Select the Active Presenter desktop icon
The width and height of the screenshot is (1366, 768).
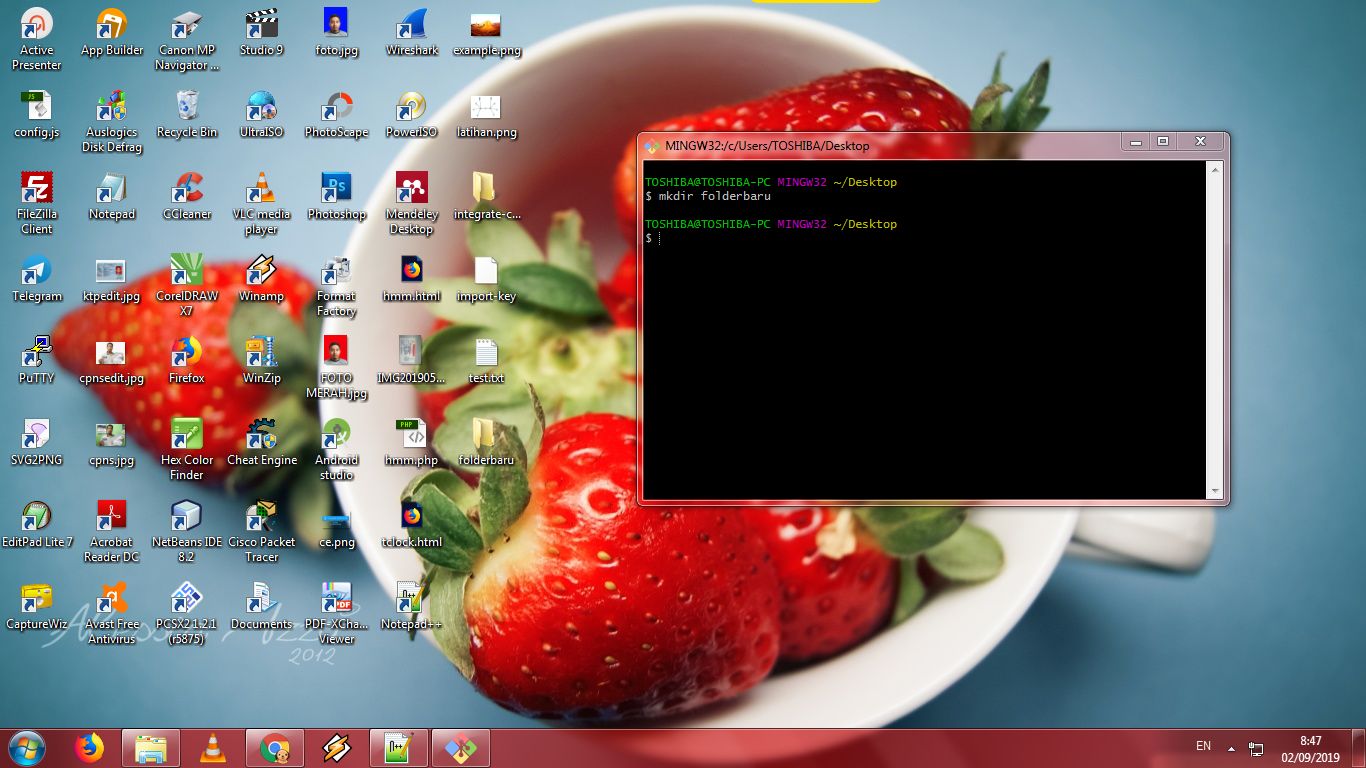pyautogui.click(x=37, y=40)
